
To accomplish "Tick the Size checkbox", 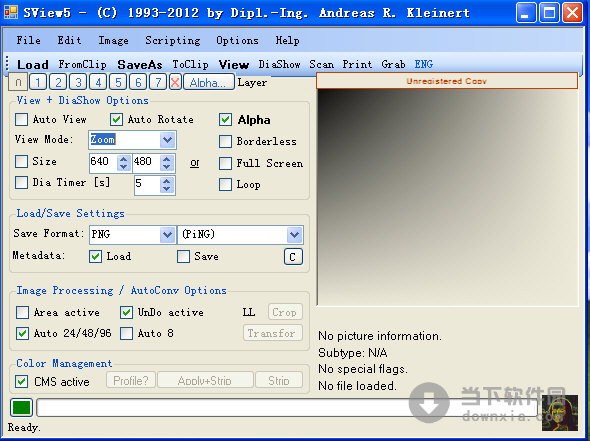I will coord(21,161).
